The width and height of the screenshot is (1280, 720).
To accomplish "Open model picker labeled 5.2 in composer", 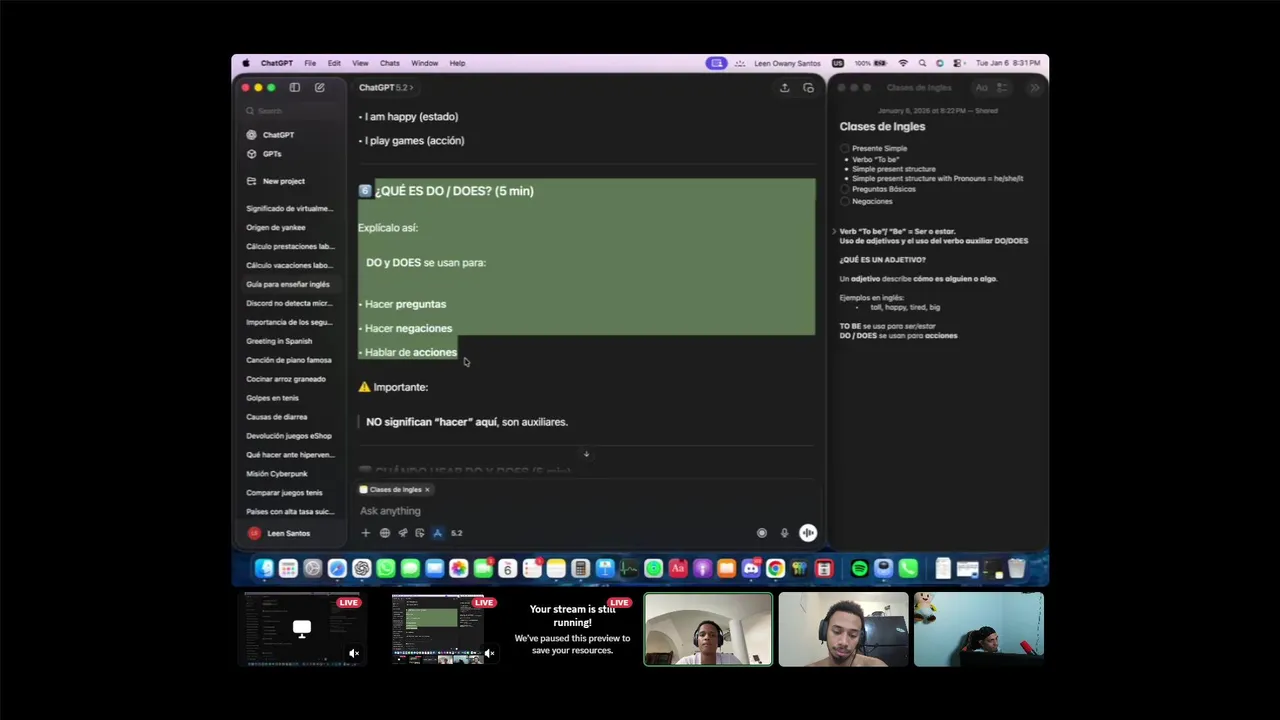I will 456,533.
